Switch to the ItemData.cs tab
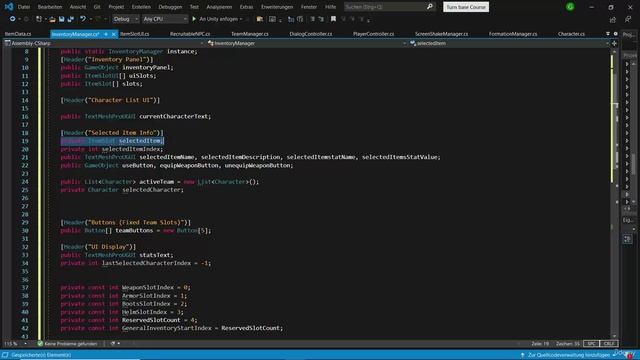640x360 pixels. [18, 34]
